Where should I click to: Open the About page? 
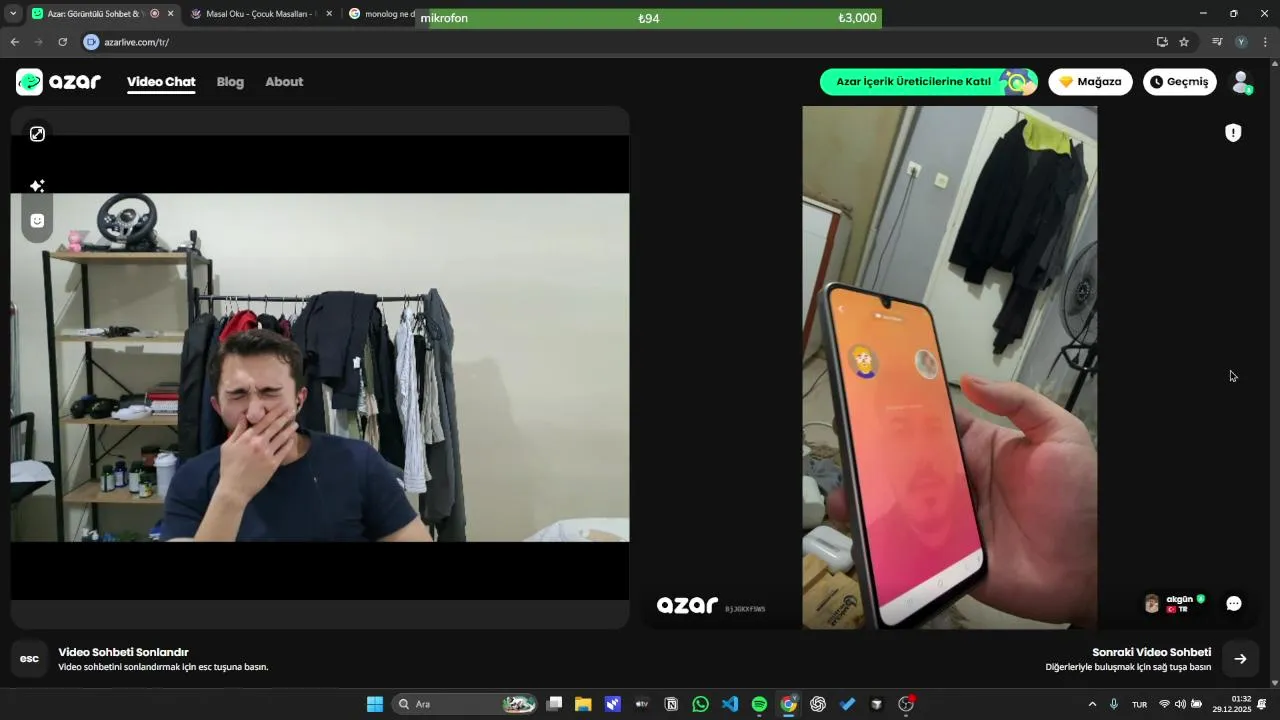pyautogui.click(x=284, y=82)
